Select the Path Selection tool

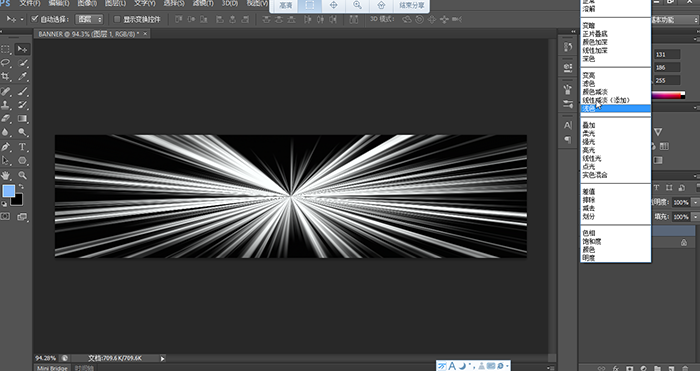(6, 160)
